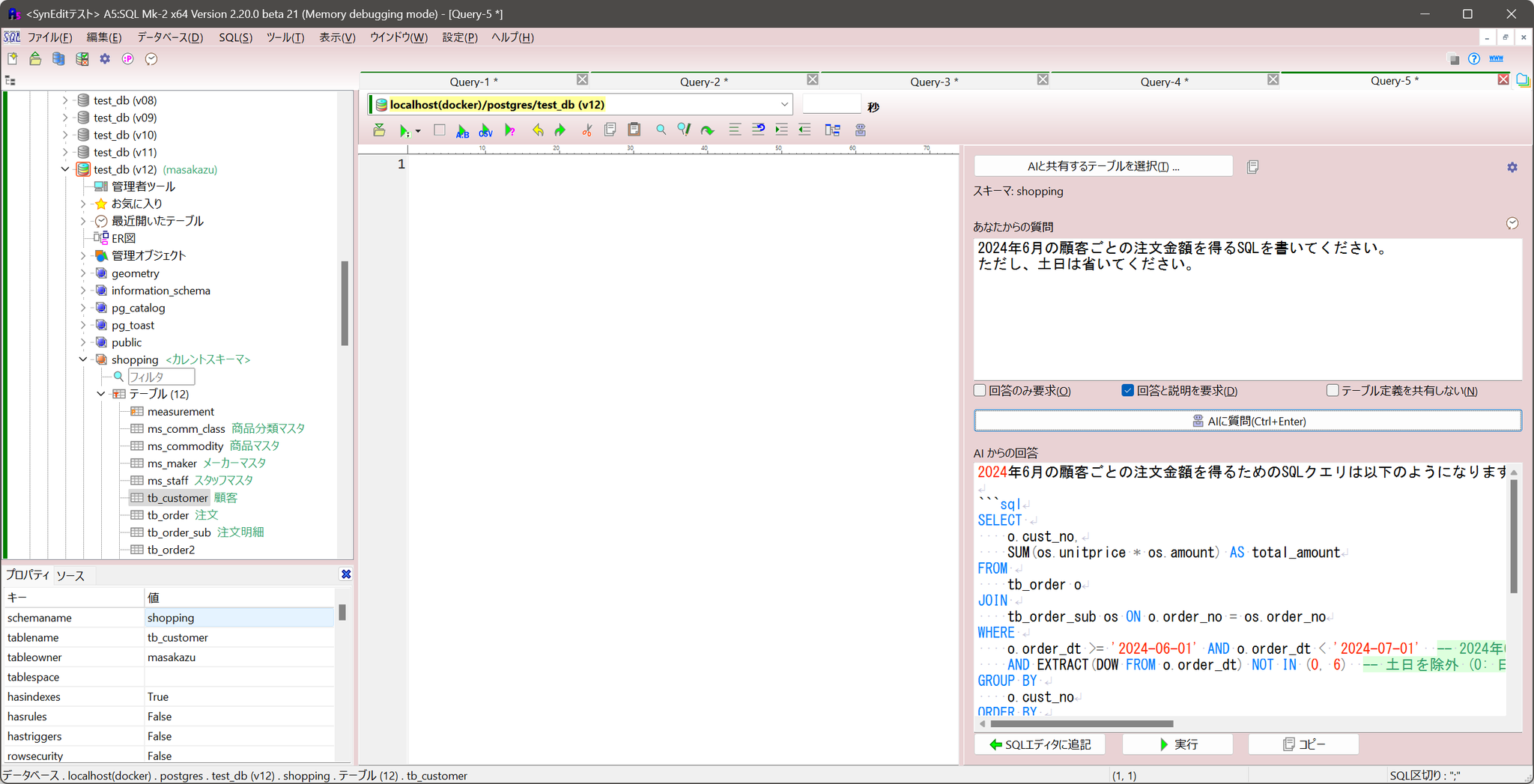
Task: Expand test_db (v11) node
Action: (65, 152)
